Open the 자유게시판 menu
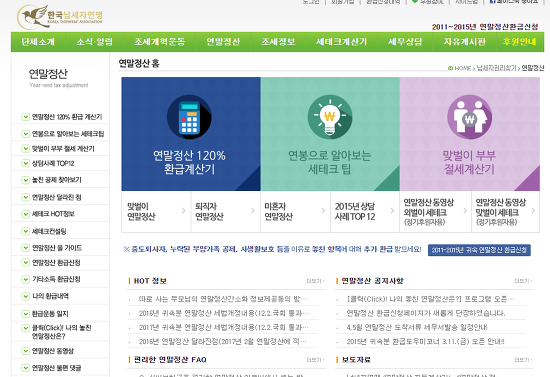Image resolution: width=550 pixels, height=377 pixels. click(x=464, y=42)
